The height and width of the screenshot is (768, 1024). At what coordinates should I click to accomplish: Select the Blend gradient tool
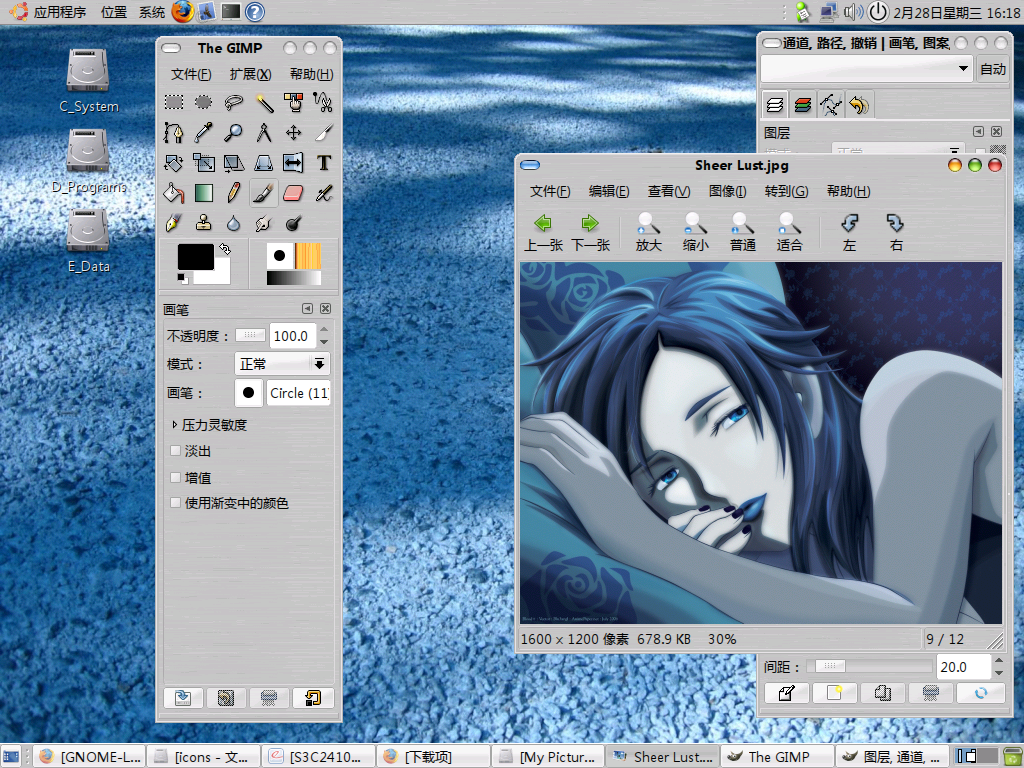204,193
